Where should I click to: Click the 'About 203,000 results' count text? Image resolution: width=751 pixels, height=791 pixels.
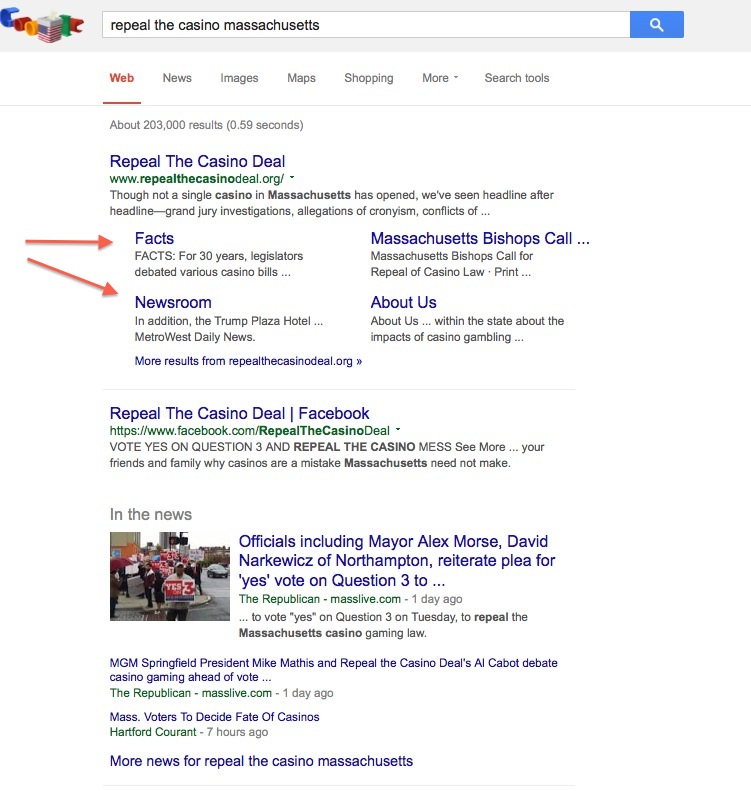[x=206, y=125]
